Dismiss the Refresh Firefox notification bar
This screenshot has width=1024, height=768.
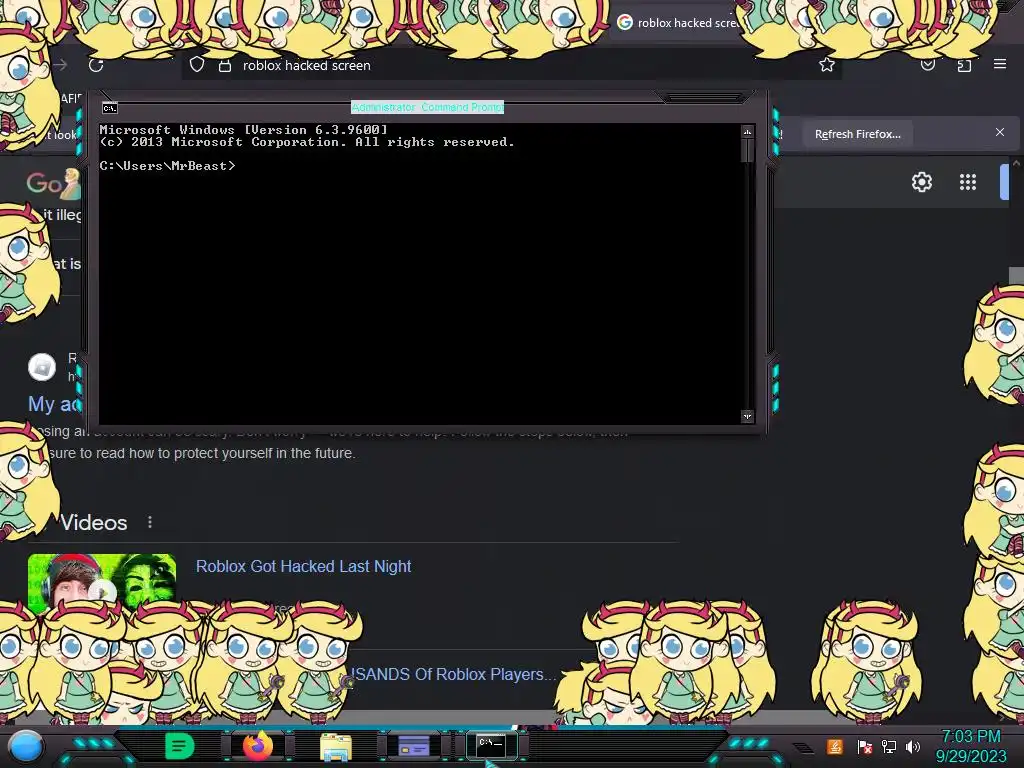click(x=1000, y=133)
